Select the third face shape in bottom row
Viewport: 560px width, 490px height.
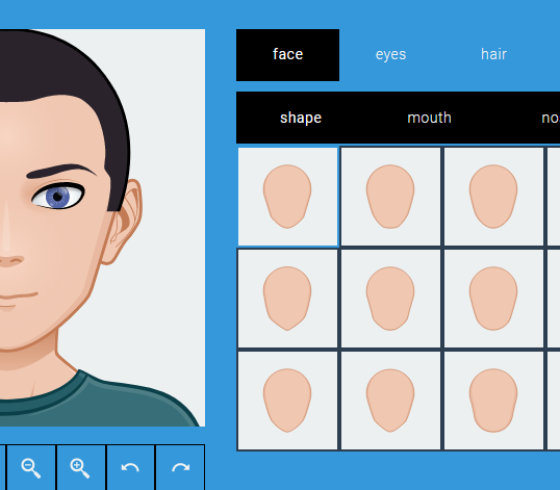(x=494, y=401)
